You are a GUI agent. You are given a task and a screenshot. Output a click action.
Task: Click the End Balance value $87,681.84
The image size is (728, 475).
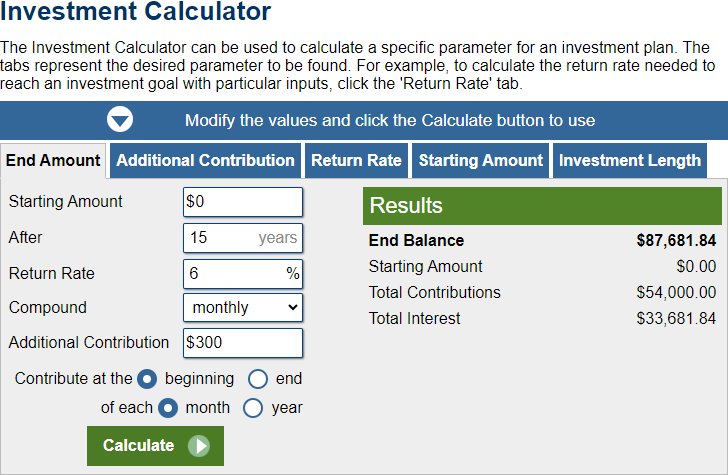point(676,241)
